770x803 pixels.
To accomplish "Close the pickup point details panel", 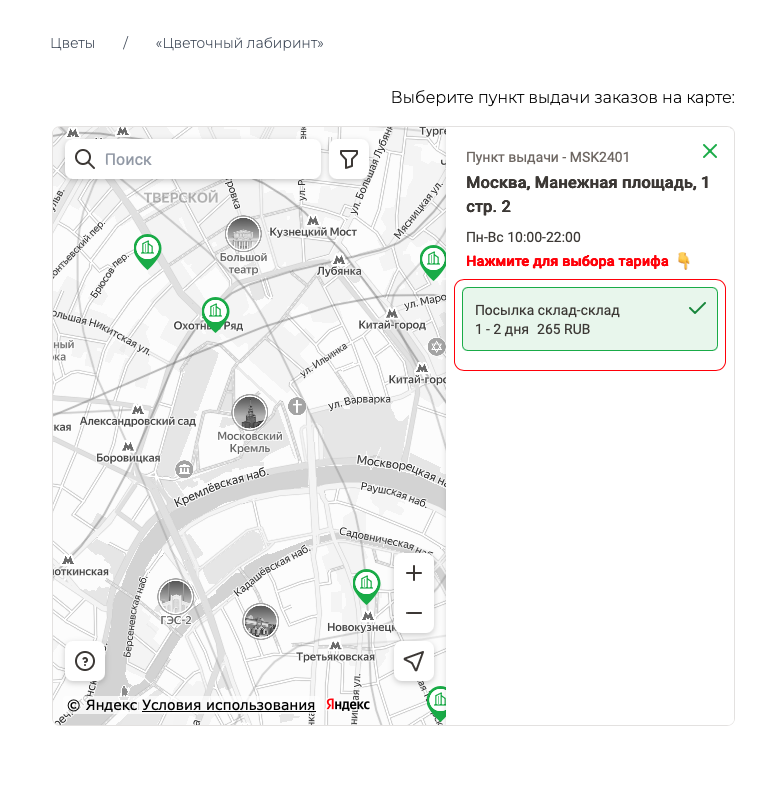I will click(x=710, y=151).
